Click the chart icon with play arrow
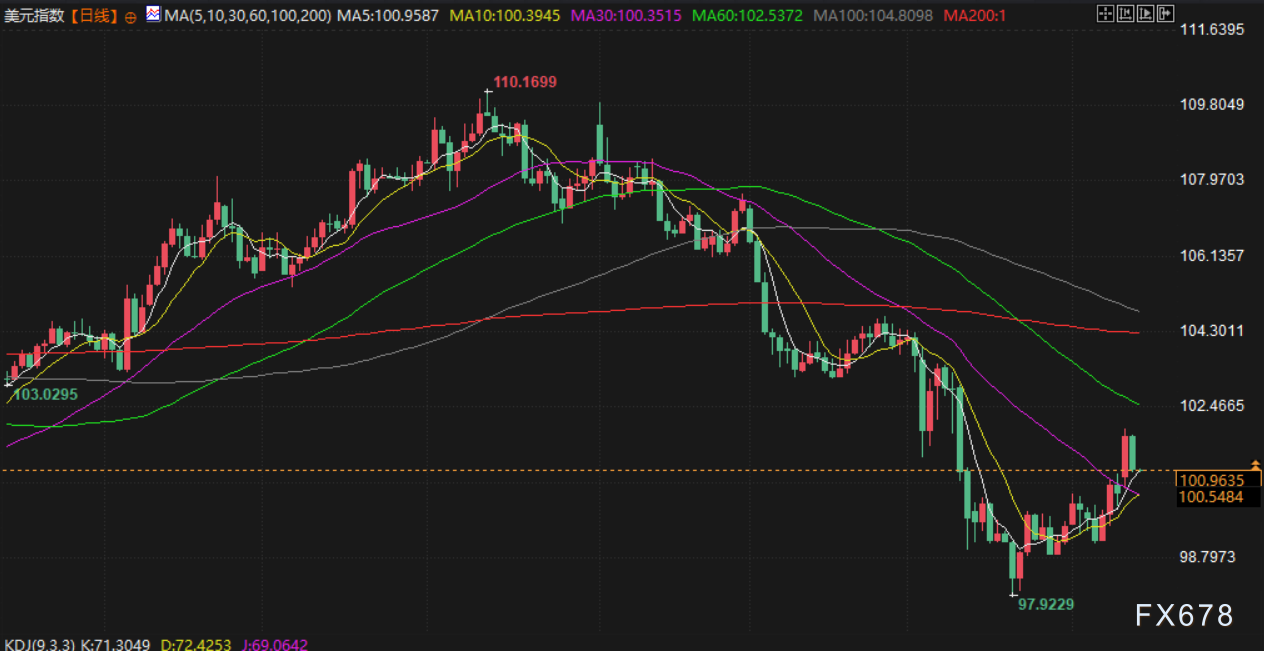Viewport: 1264px width, 651px height. click(x=1146, y=13)
